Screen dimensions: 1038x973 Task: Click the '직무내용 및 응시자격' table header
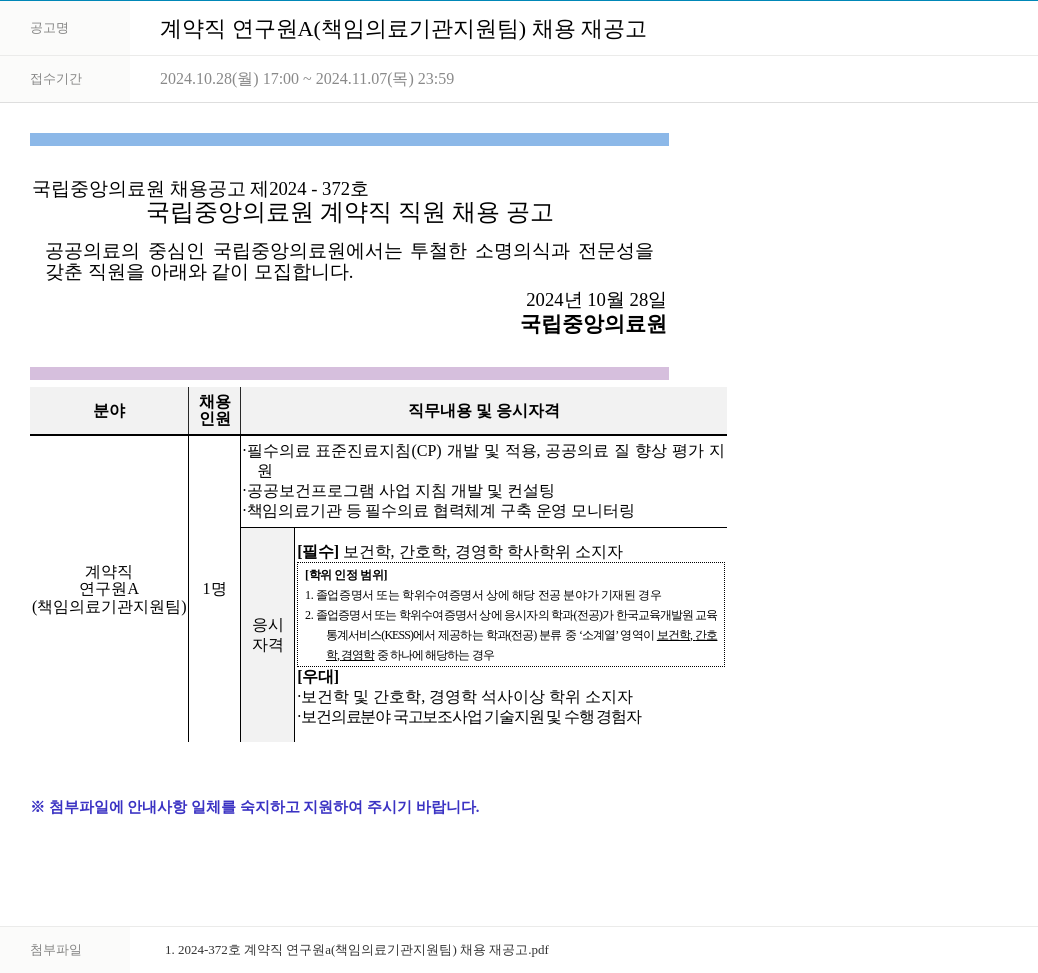tap(484, 411)
